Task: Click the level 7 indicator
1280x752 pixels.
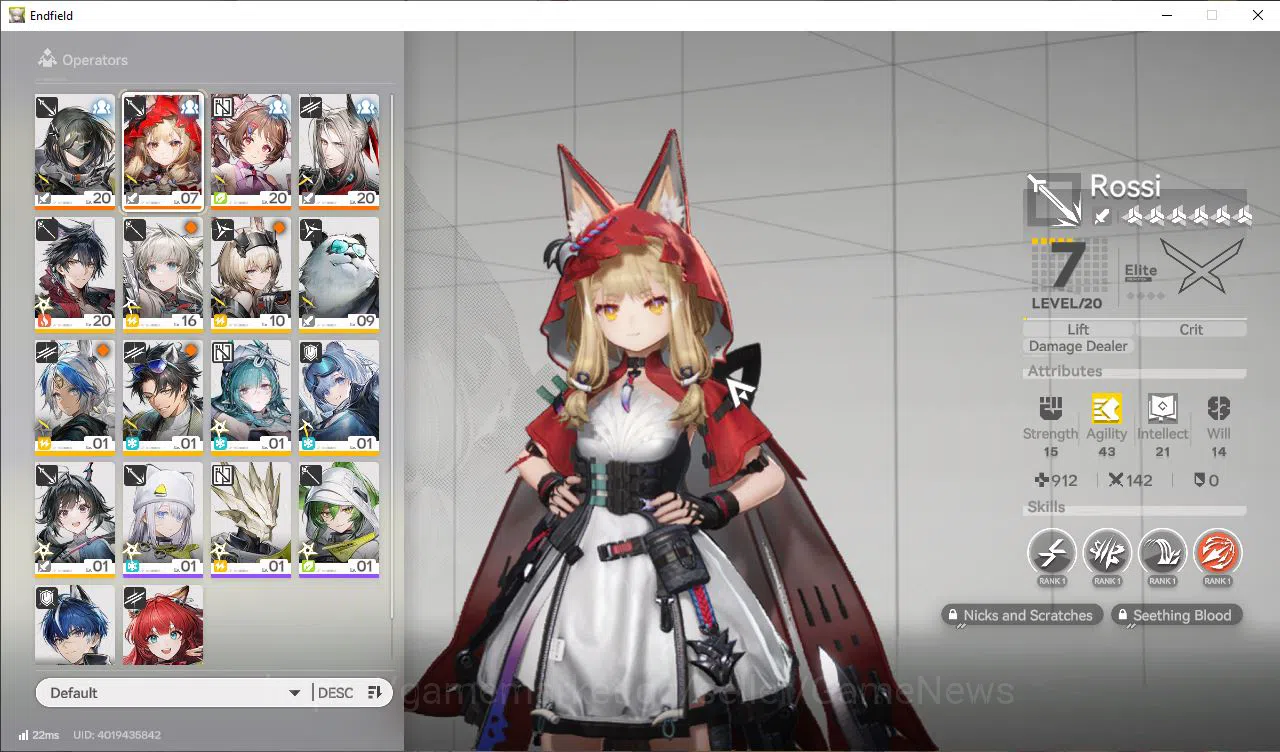Action: coord(1068,266)
